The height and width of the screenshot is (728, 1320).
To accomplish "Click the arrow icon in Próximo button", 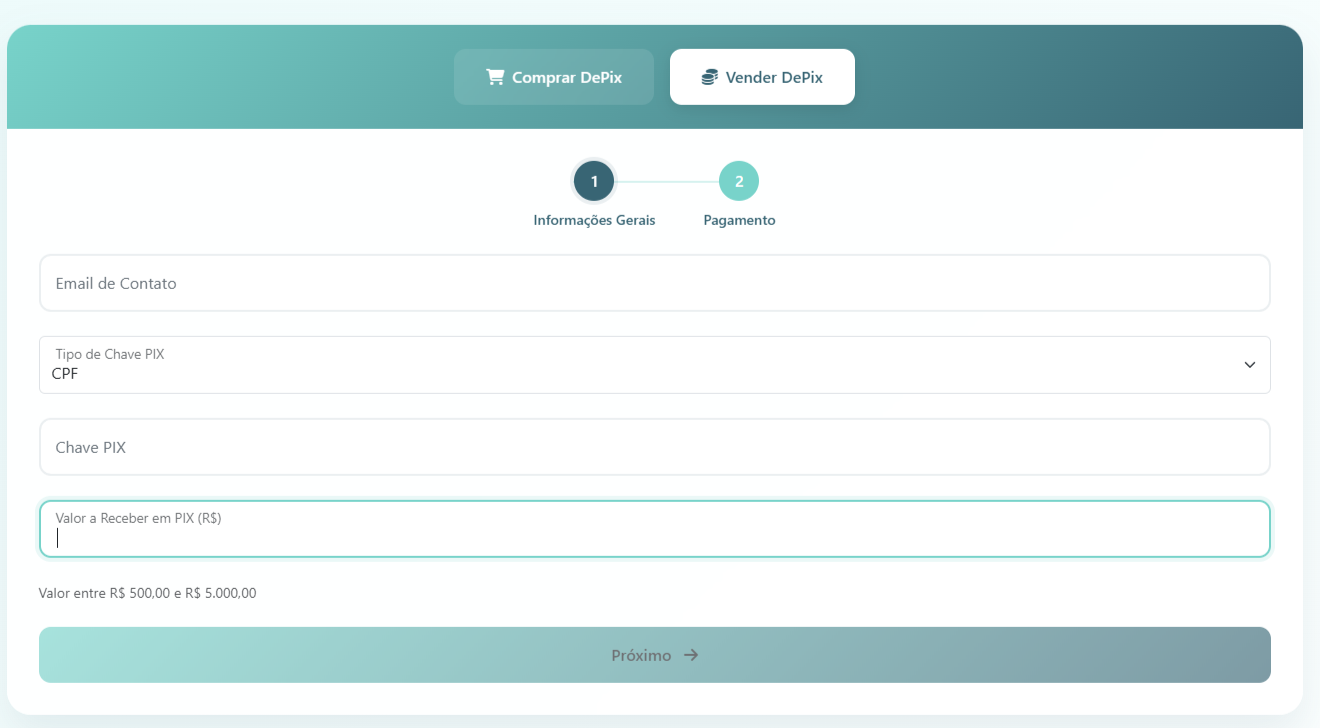I will [x=691, y=655].
